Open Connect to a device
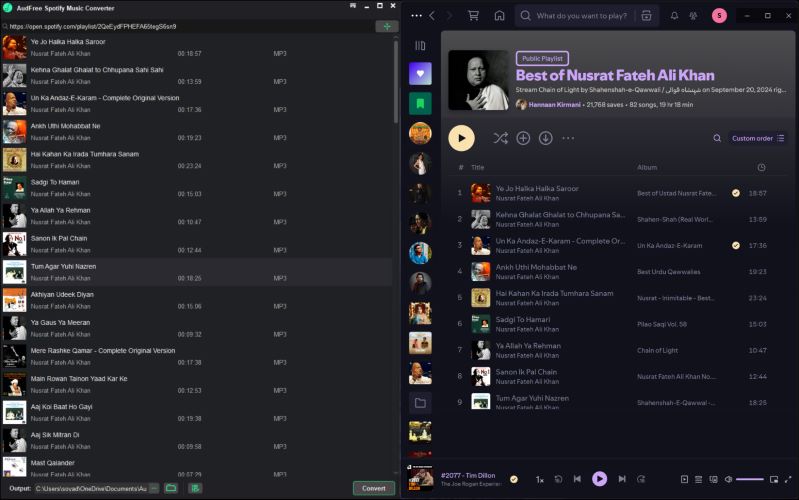Image resolution: width=799 pixels, height=500 pixels. (713, 479)
